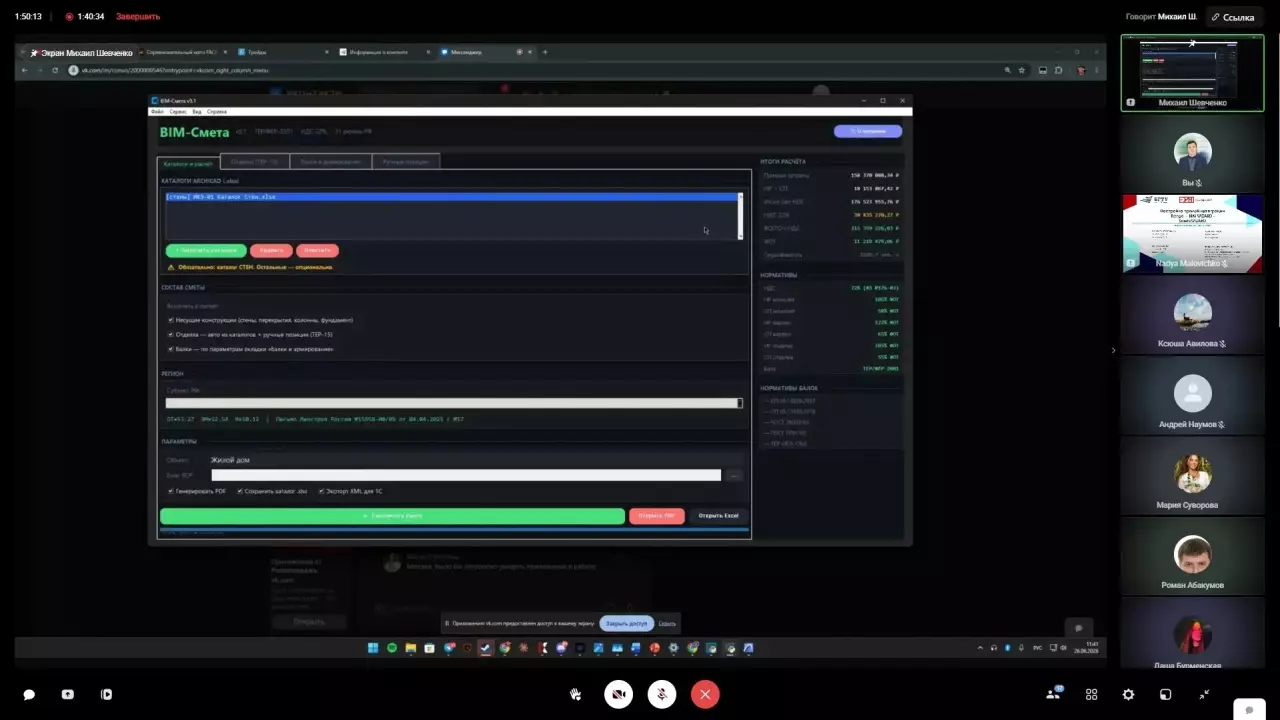The width and height of the screenshot is (1280, 720).
Task: Open Роман Абакумов participant tile
Action: tap(1192, 554)
